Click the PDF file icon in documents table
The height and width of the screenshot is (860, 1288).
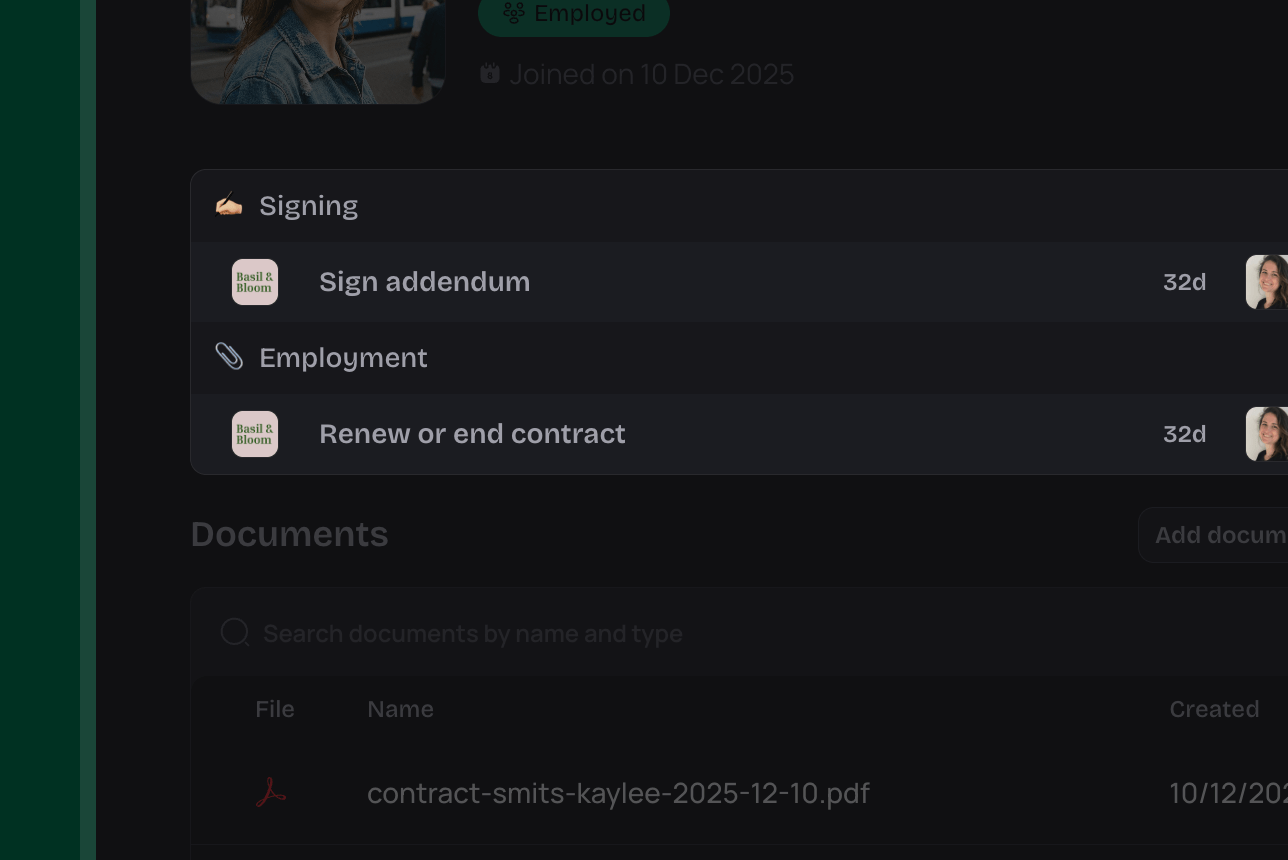click(271, 793)
